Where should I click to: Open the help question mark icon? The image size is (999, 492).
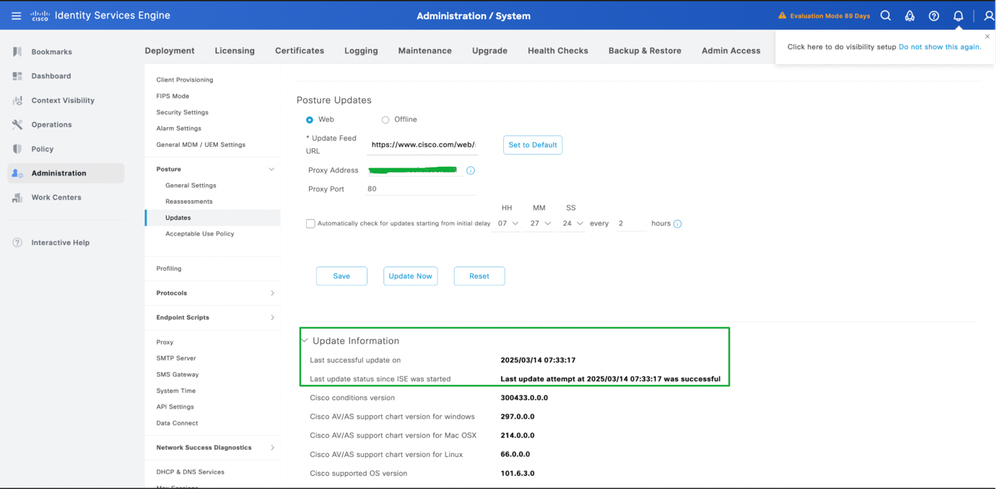[x=934, y=16]
